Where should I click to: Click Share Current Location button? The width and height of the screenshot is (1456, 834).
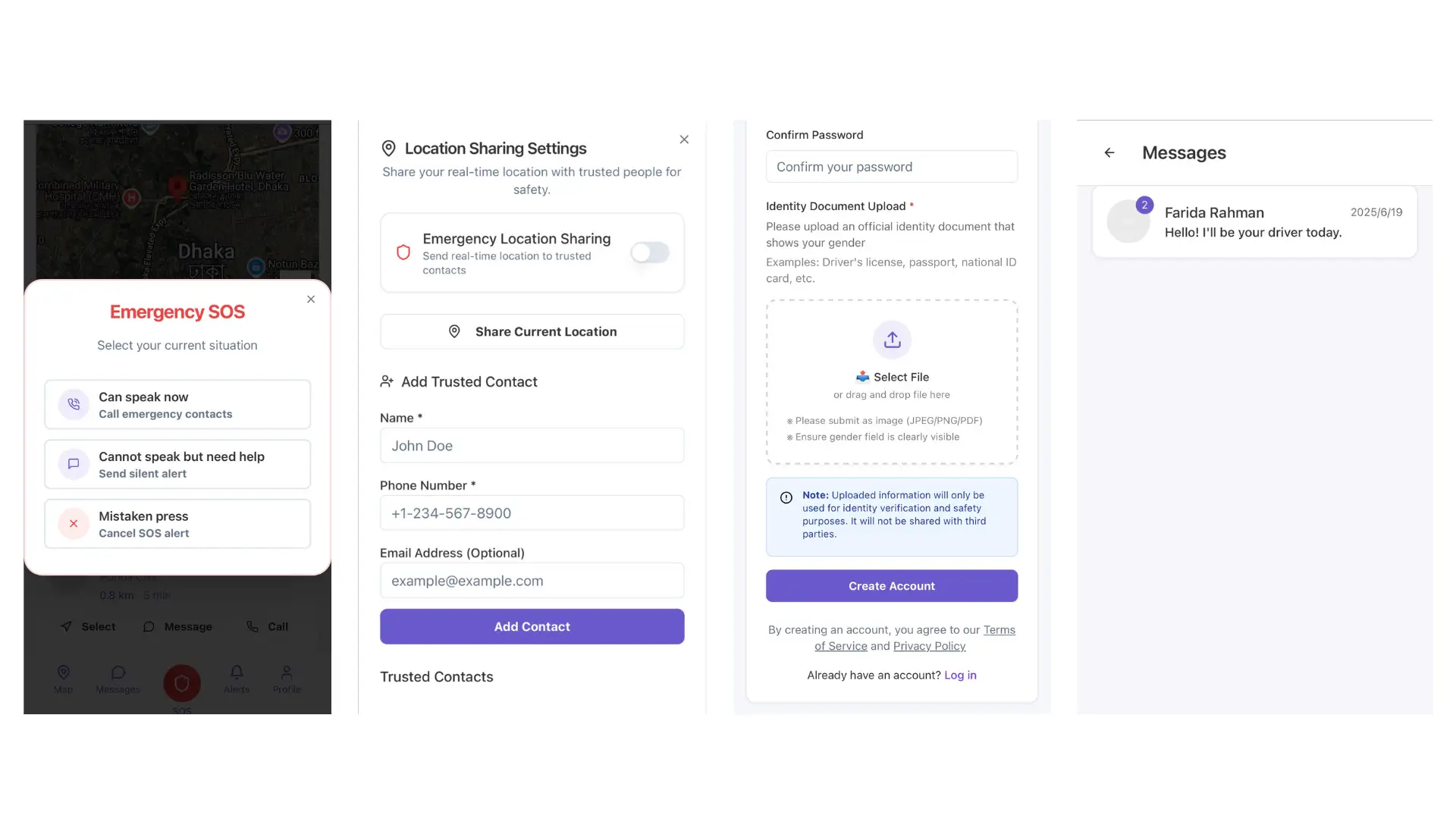tap(532, 332)
